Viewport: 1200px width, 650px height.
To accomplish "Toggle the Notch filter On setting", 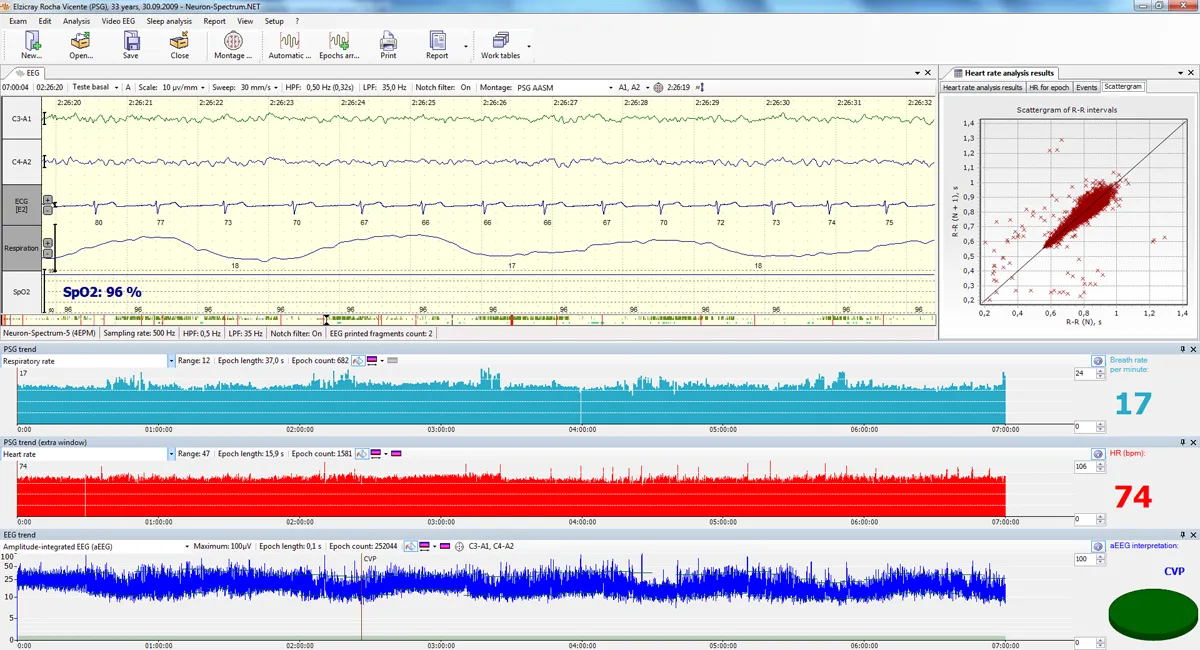I will 466,87.
